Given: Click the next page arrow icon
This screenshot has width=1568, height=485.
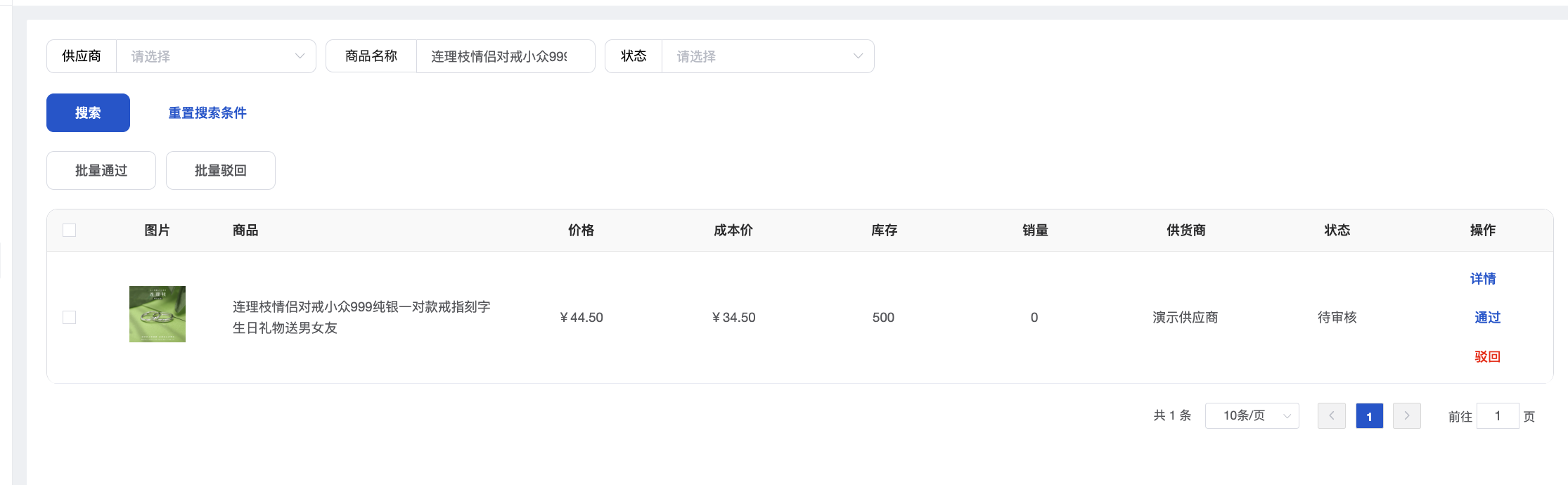Looking at the screenshot, I should pos(1406,416).
